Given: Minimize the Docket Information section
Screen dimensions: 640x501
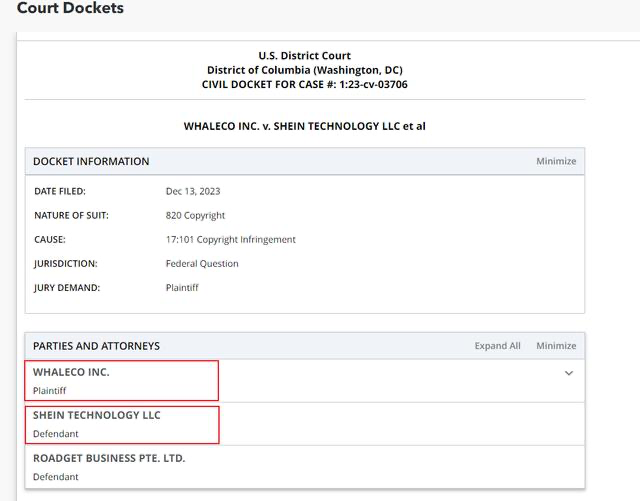Looking at the screenshot, I should point(555,161).
